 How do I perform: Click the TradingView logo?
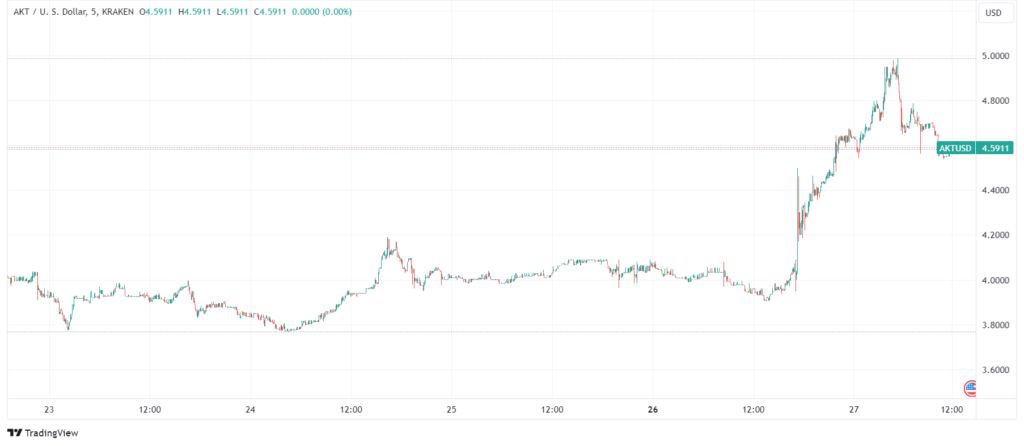(x=42, y=432)
